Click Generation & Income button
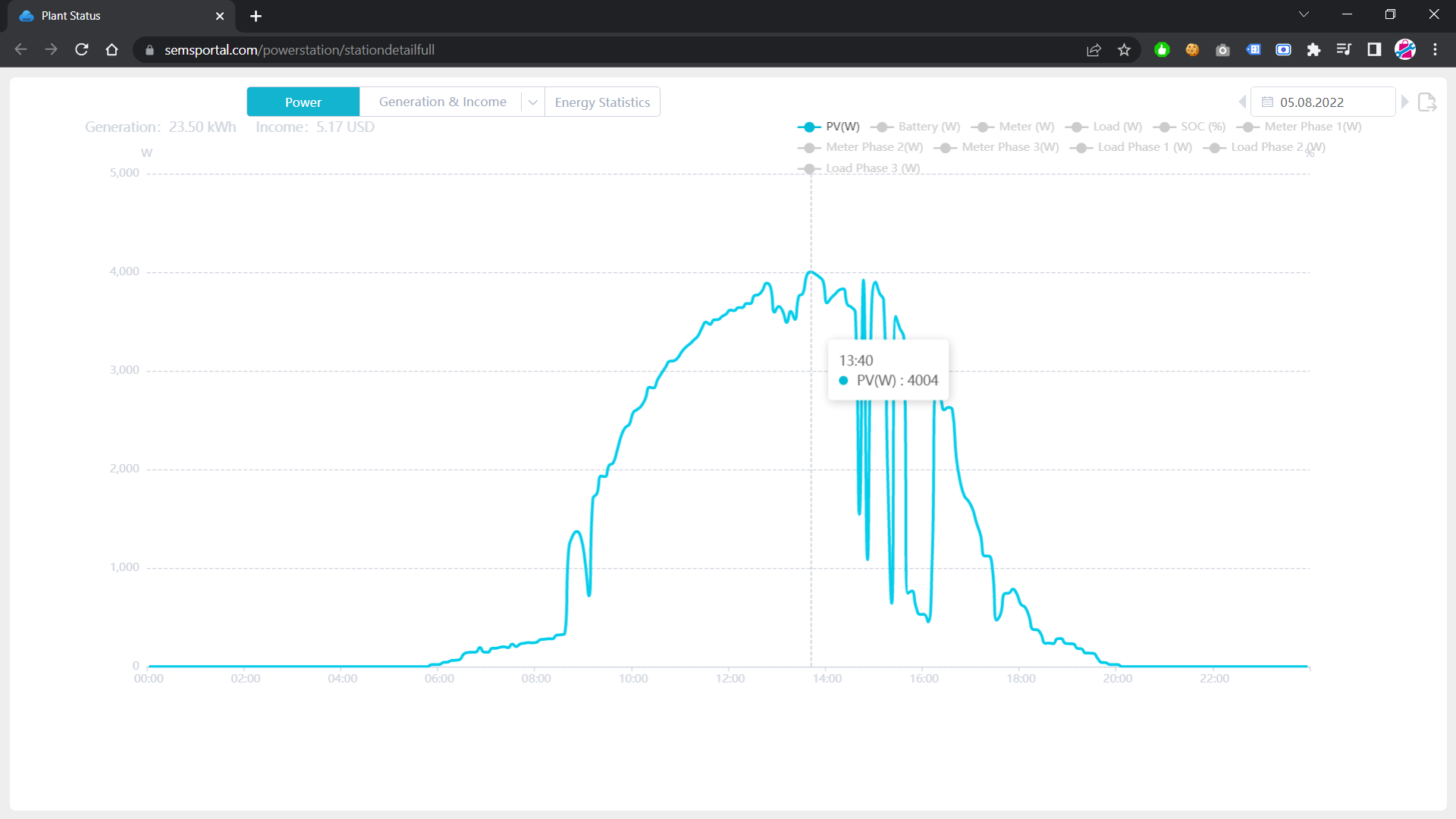 pyautogui.click(x=442, y=102)
